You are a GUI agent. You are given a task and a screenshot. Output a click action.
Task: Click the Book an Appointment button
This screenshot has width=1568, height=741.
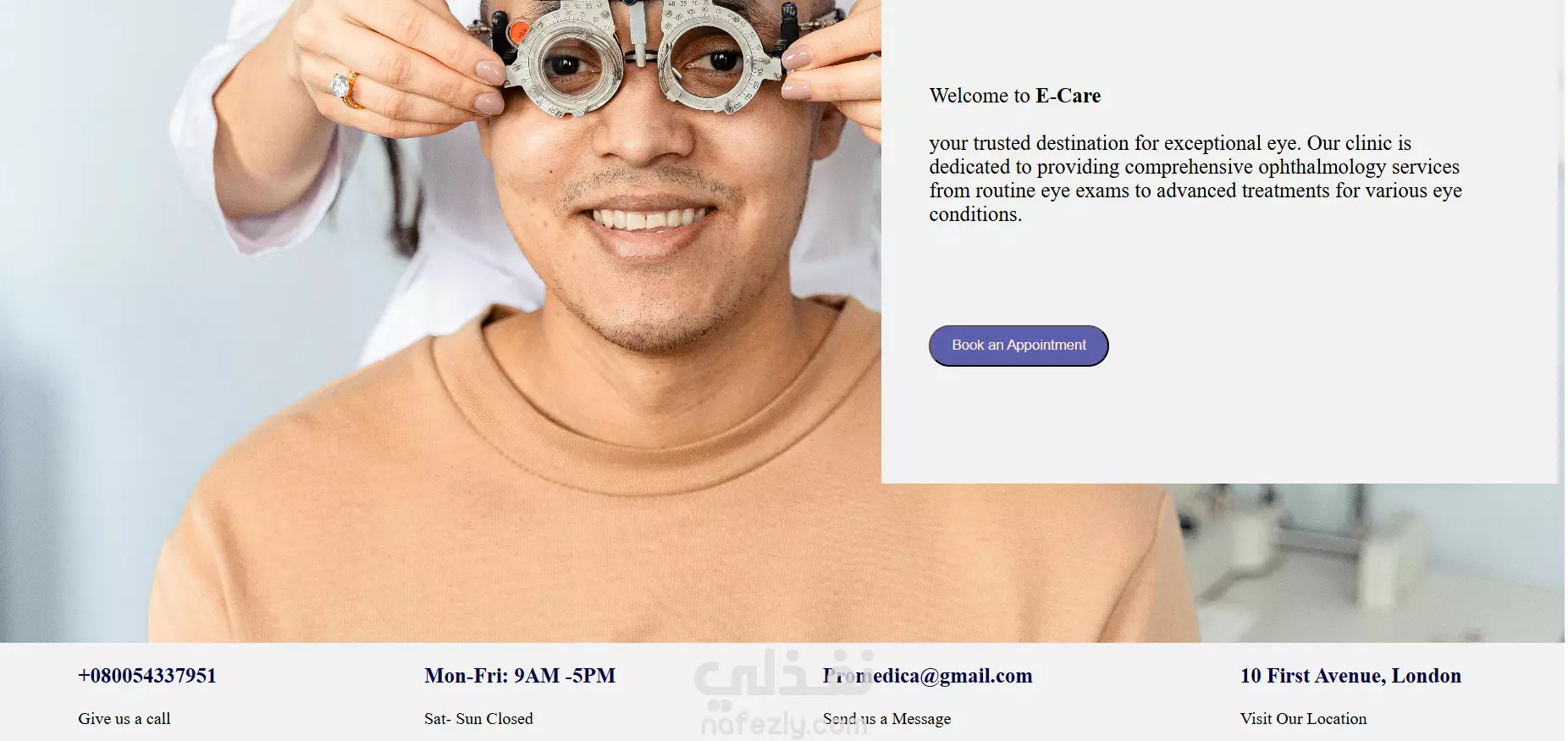[1019, 346]
